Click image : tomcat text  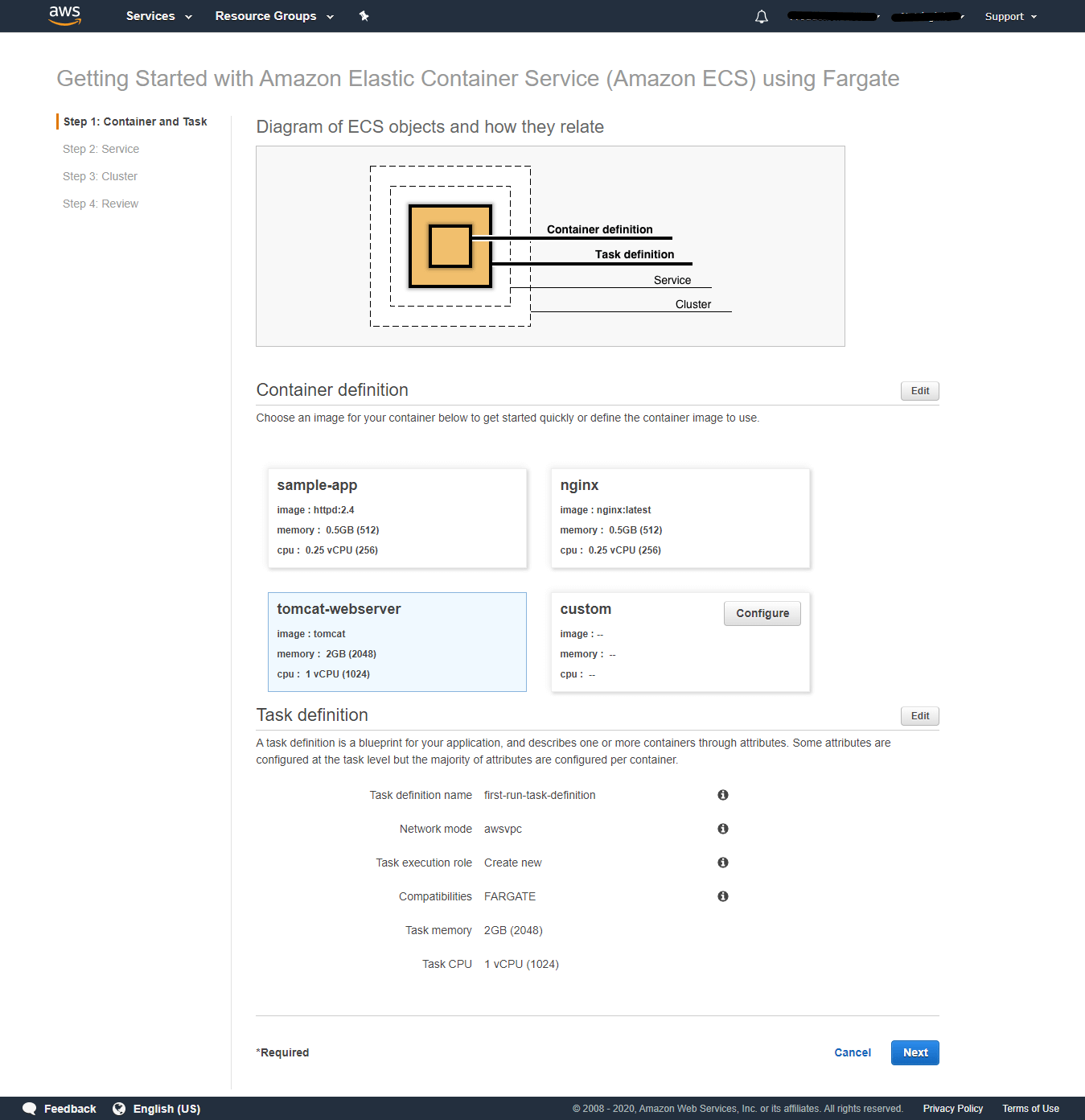(311, 634)
